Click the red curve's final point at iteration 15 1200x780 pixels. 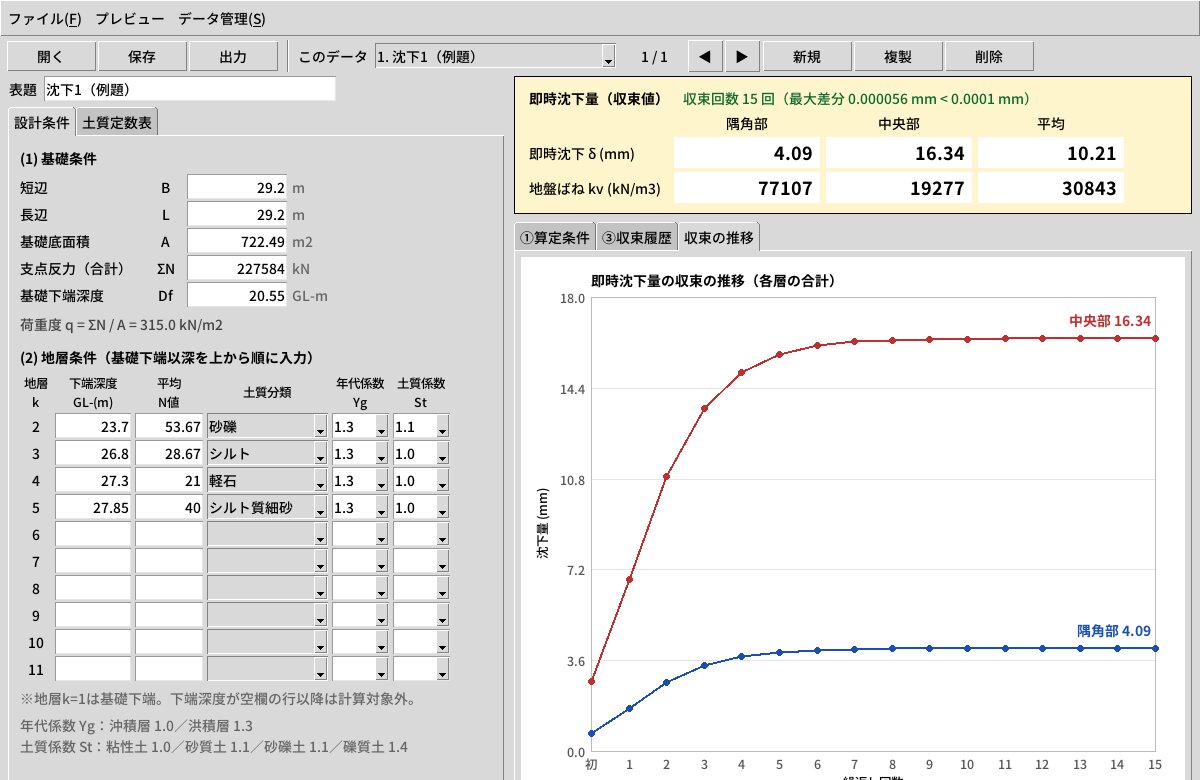tap(1156, 338)
